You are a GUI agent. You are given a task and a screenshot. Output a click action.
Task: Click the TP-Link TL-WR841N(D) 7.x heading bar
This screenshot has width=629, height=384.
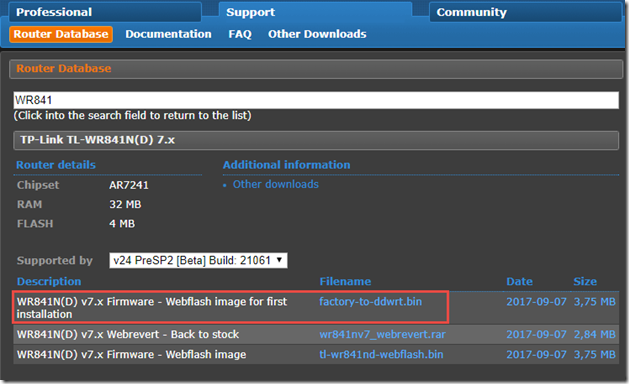[316, 140]
